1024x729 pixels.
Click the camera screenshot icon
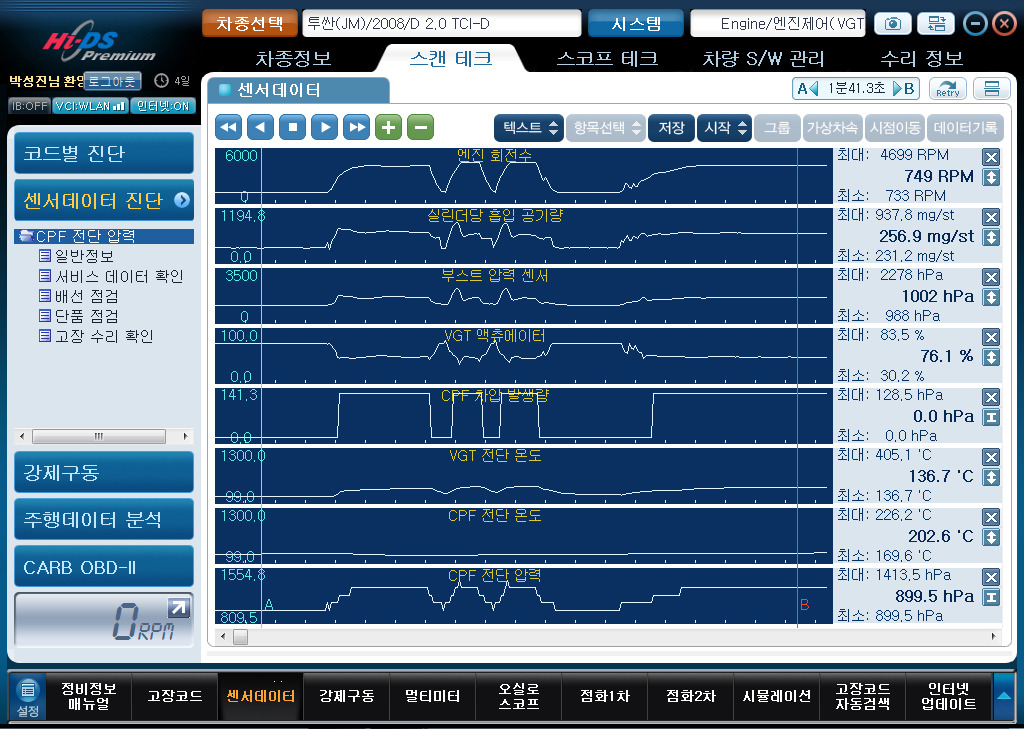coord(893,24)
